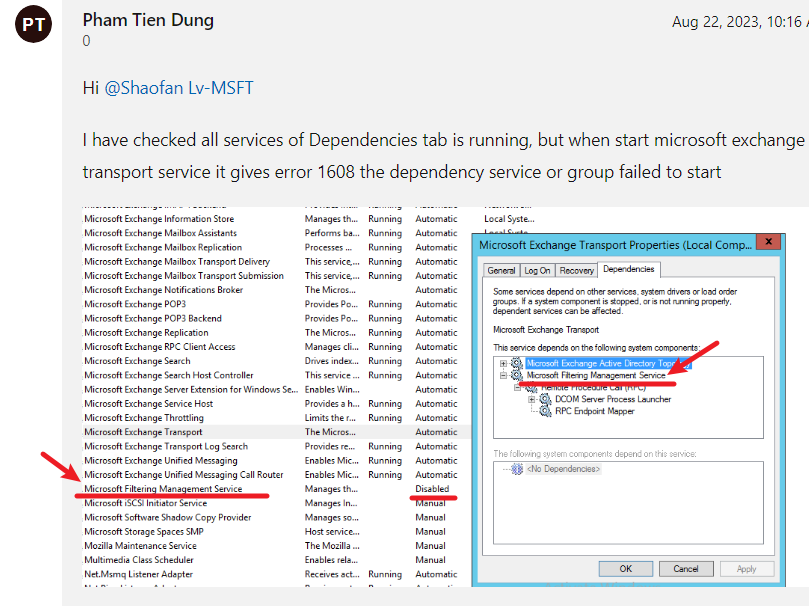Select Microsoft Exchange Mailbox Assistants service
Viewport: 809px width, 606px height.
pos(160,233)
